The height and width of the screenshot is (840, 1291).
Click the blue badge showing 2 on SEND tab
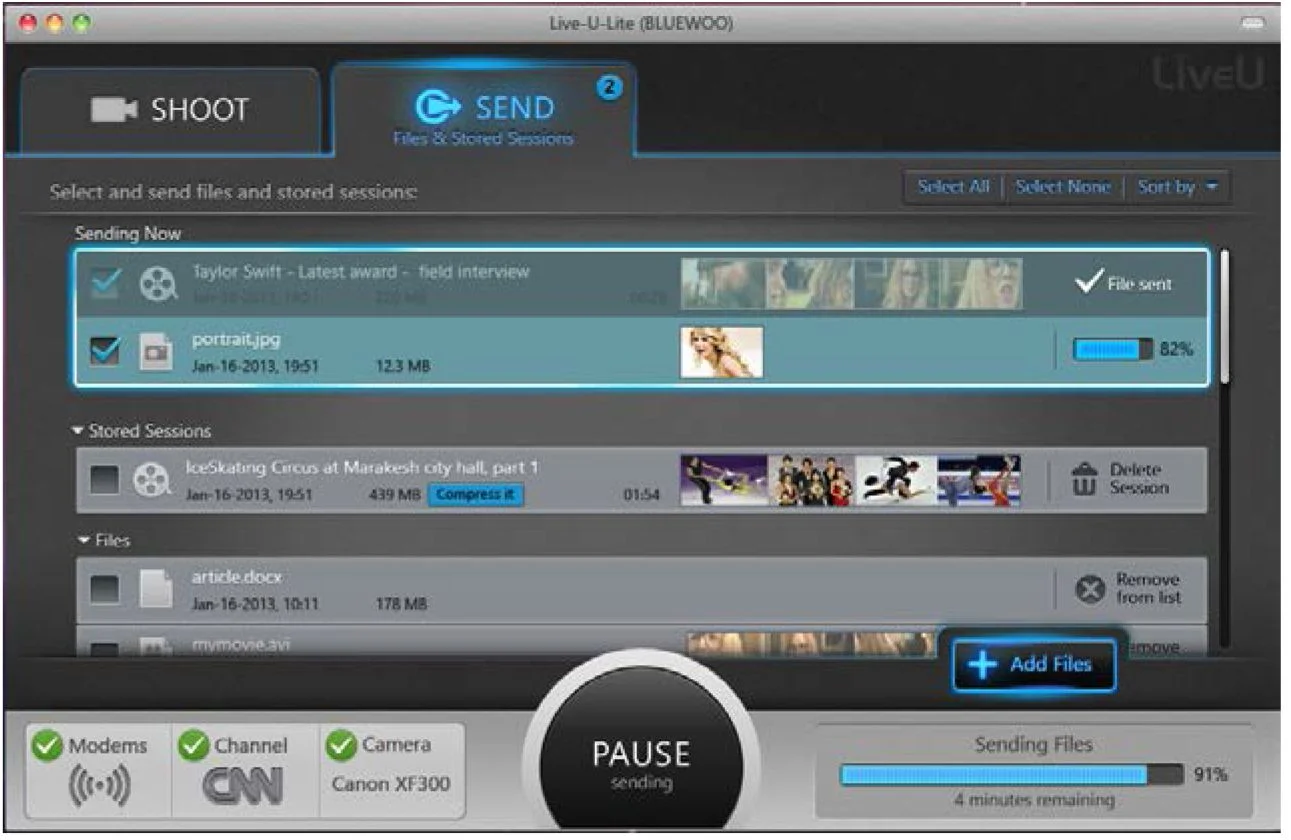click(609, 88)
